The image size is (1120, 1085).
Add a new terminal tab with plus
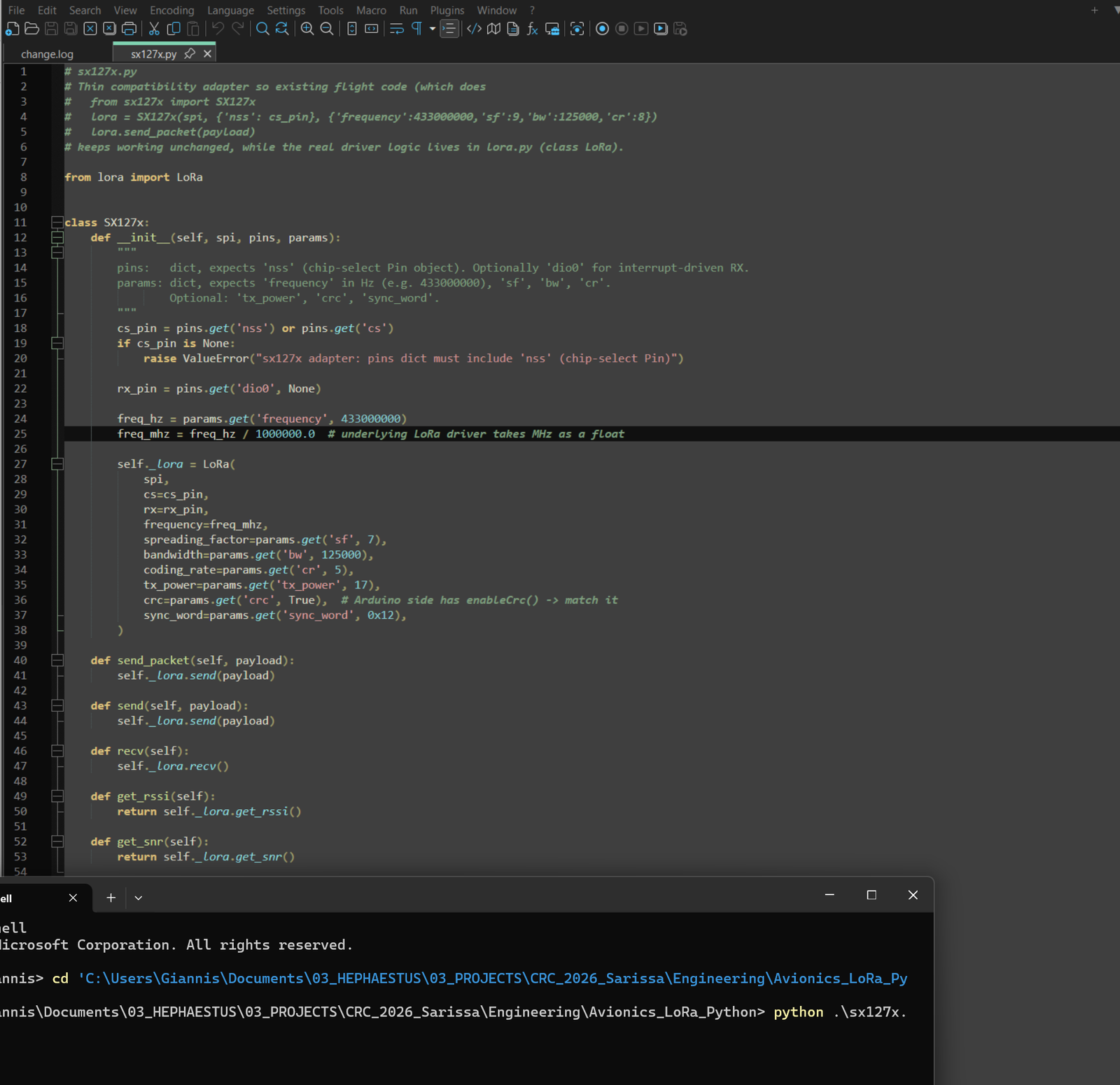click(111, 897)
